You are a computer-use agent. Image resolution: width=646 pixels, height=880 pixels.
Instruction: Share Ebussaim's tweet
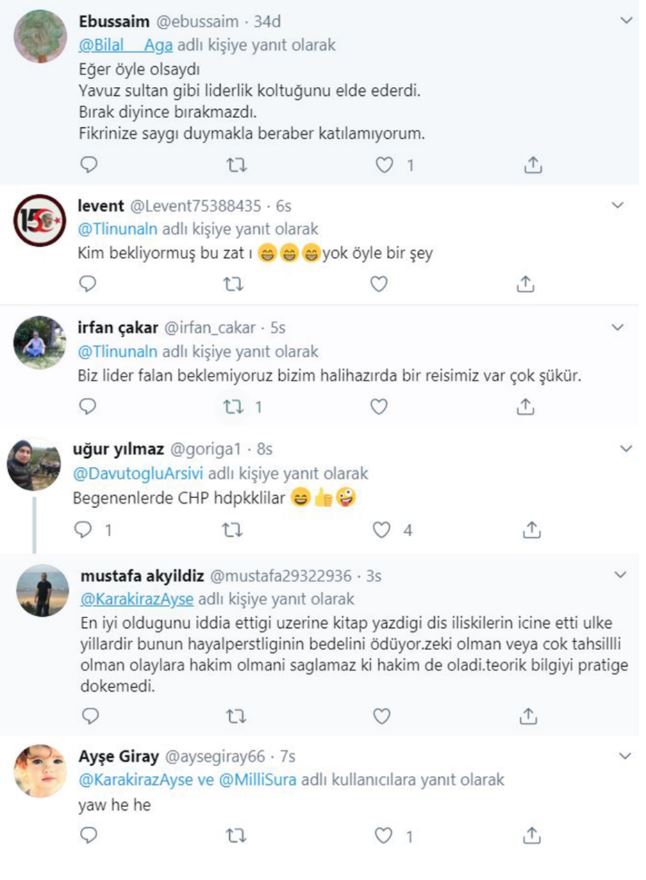click(x=533, y=164)
